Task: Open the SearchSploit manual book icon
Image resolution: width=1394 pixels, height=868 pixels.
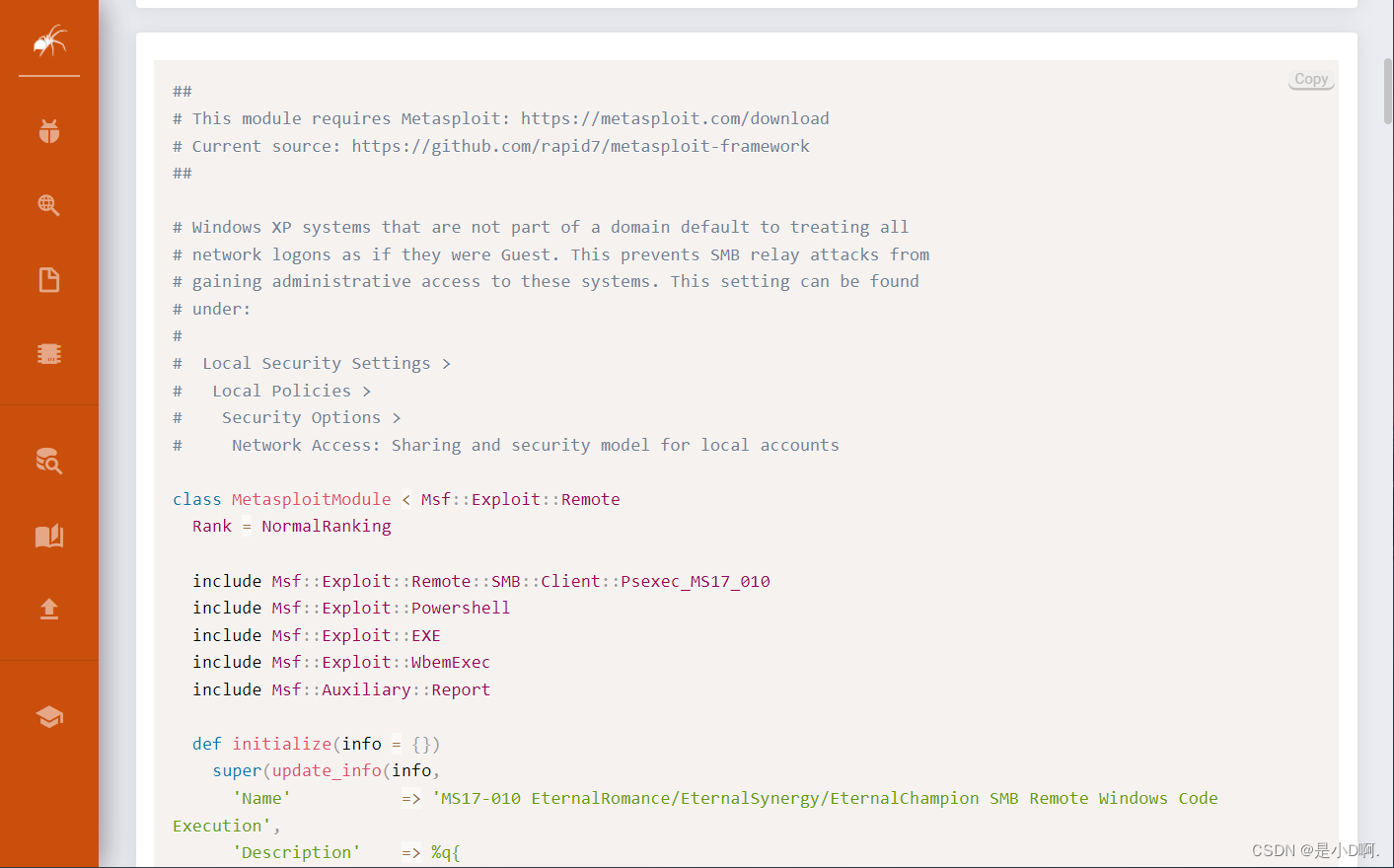Action: point(49,536)
